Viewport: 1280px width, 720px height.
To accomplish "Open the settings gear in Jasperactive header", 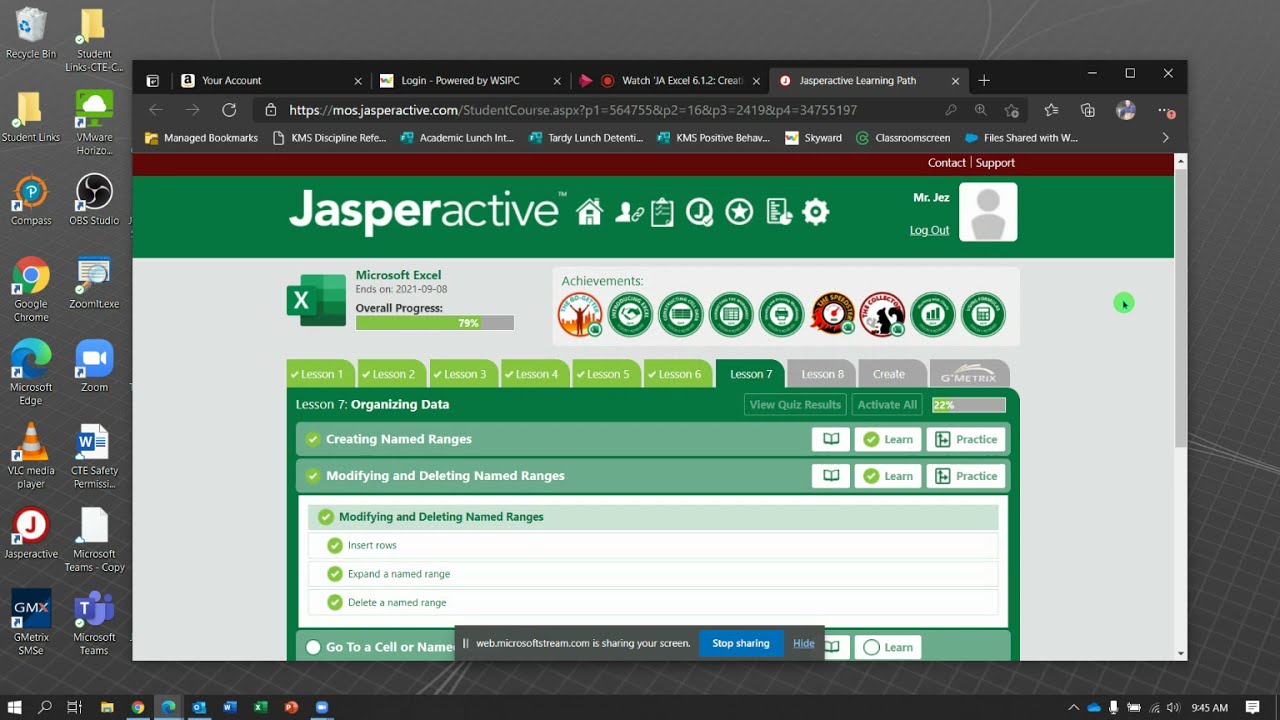I will pyautogui.click(x=816, y=212).
